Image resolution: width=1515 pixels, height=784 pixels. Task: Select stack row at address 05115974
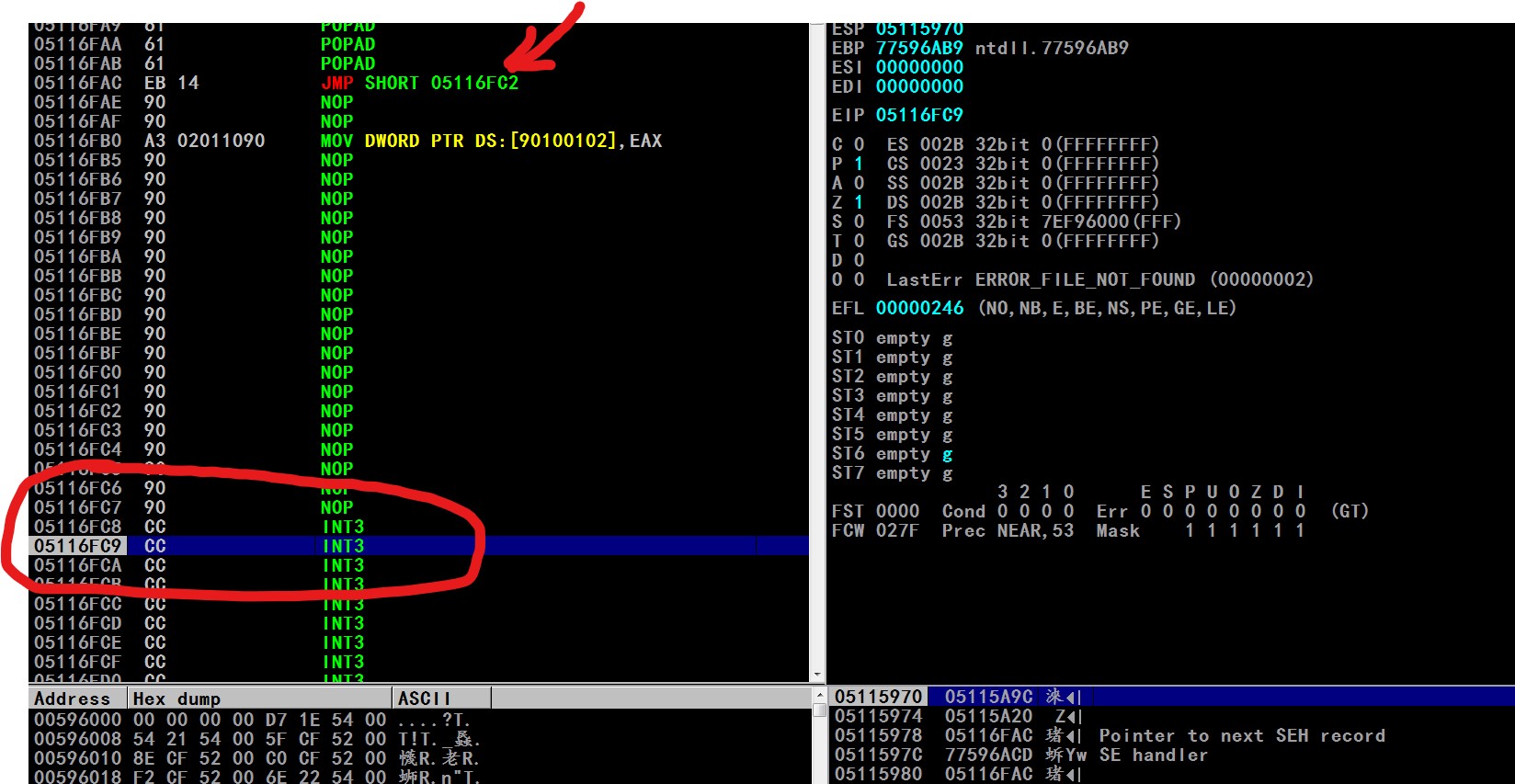tap(1172, 716)
